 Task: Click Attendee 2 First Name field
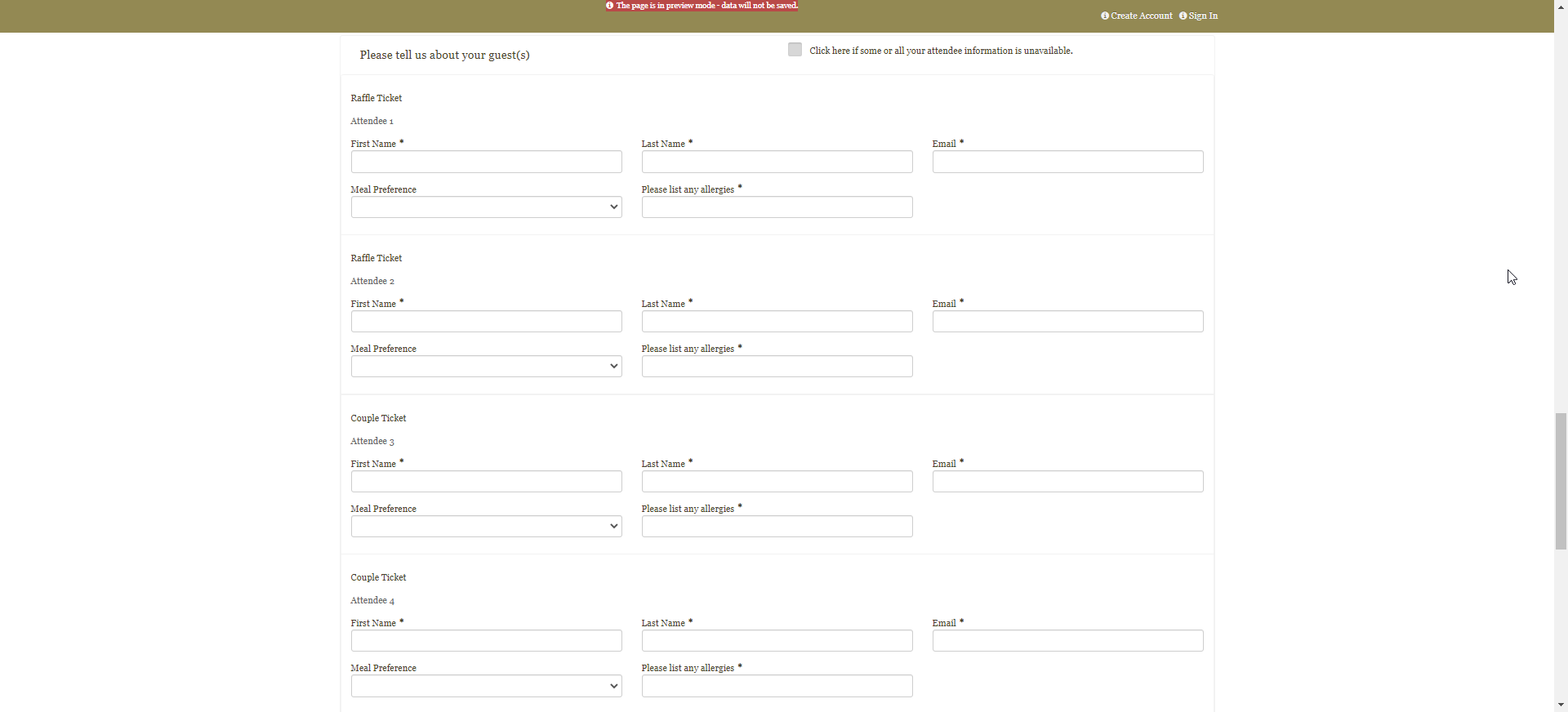pyautogui.click(x=487, y=322)
